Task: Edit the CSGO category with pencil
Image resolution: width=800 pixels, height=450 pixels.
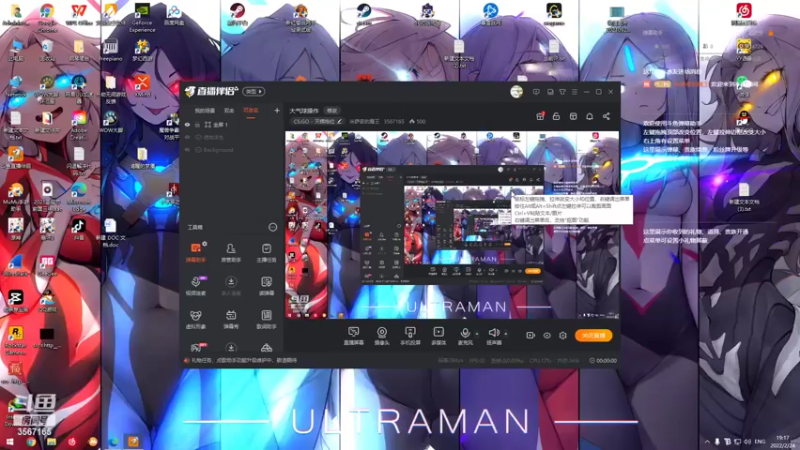Action: (x=340, y=121)
